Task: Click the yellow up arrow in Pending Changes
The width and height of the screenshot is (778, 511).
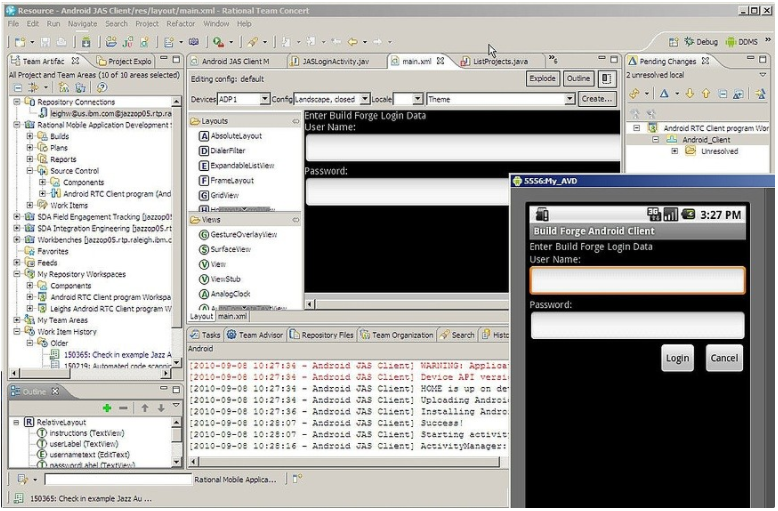Action: point(706,93)
